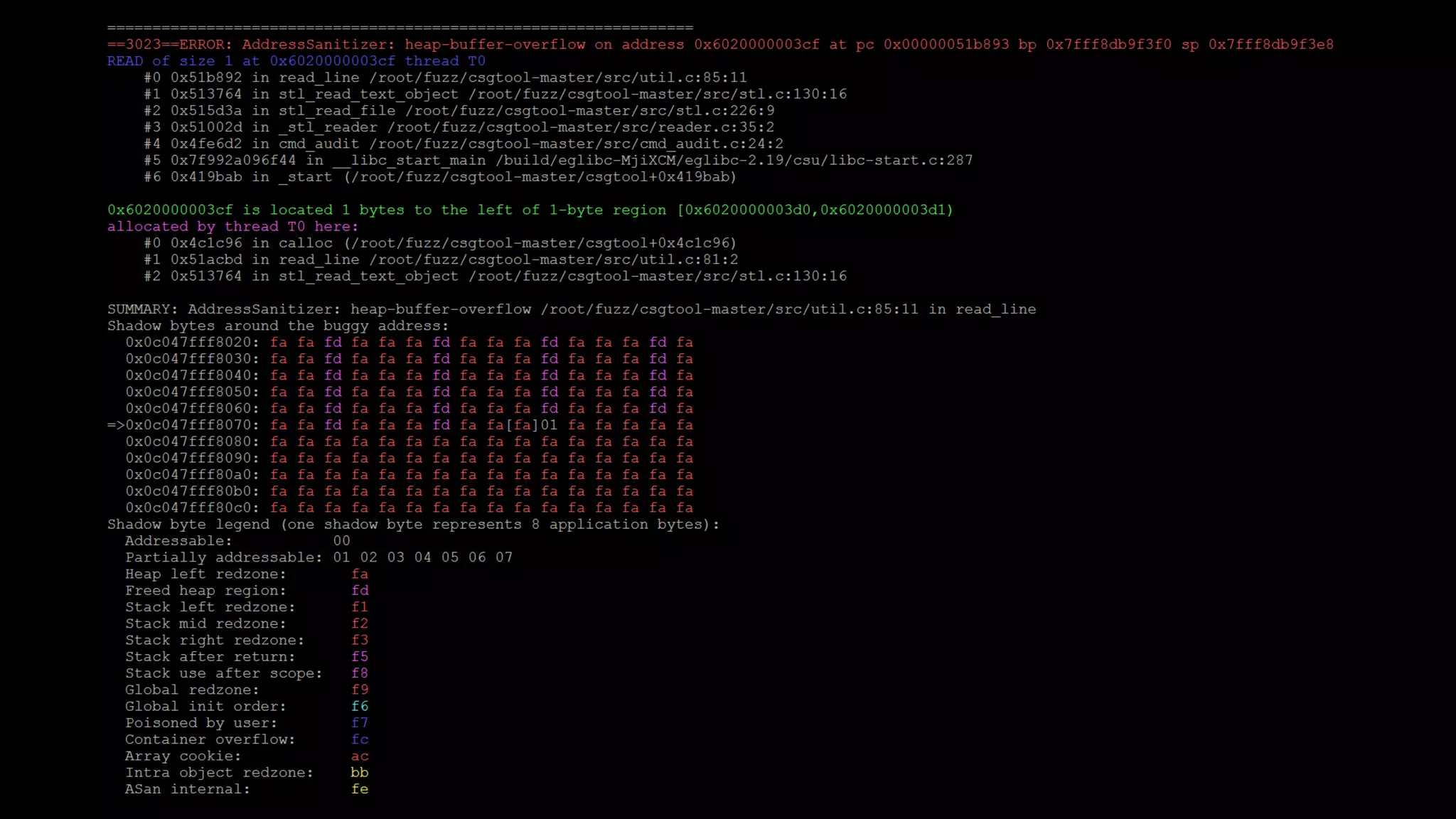Click the 'Freed heap region' fd legend value

point(360,591)
